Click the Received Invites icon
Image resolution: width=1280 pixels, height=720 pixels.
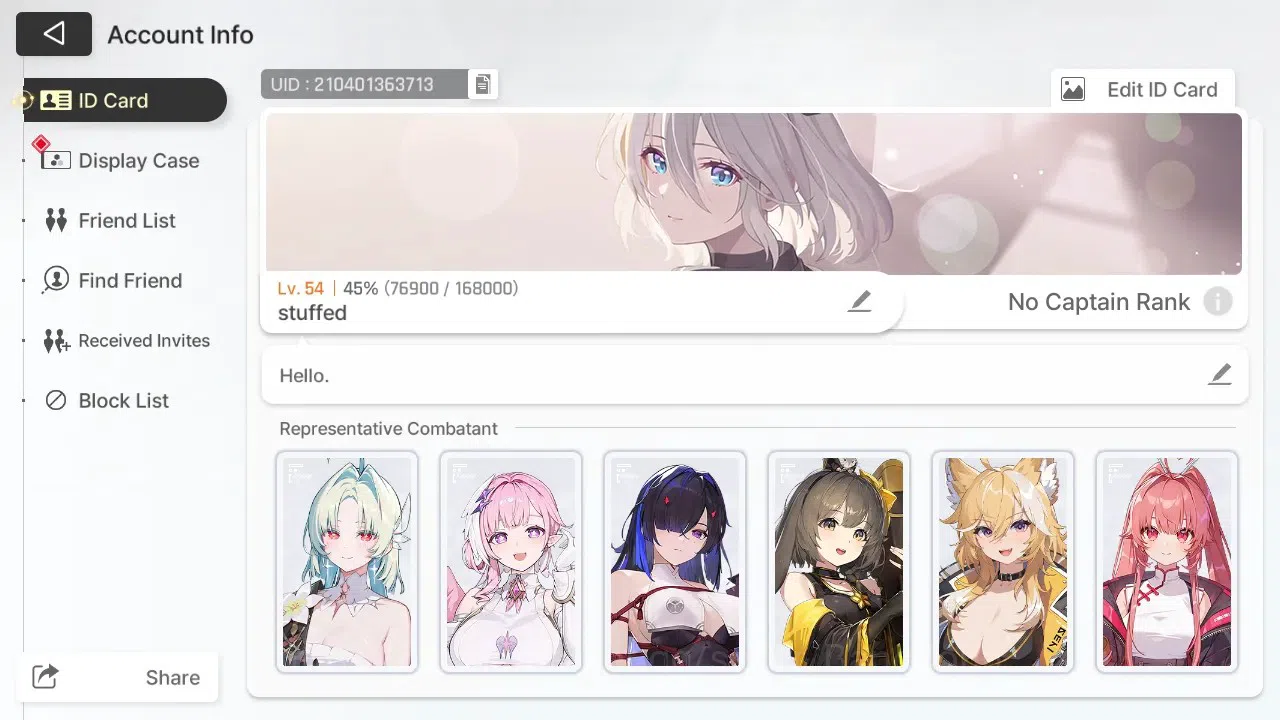(57, 341)
